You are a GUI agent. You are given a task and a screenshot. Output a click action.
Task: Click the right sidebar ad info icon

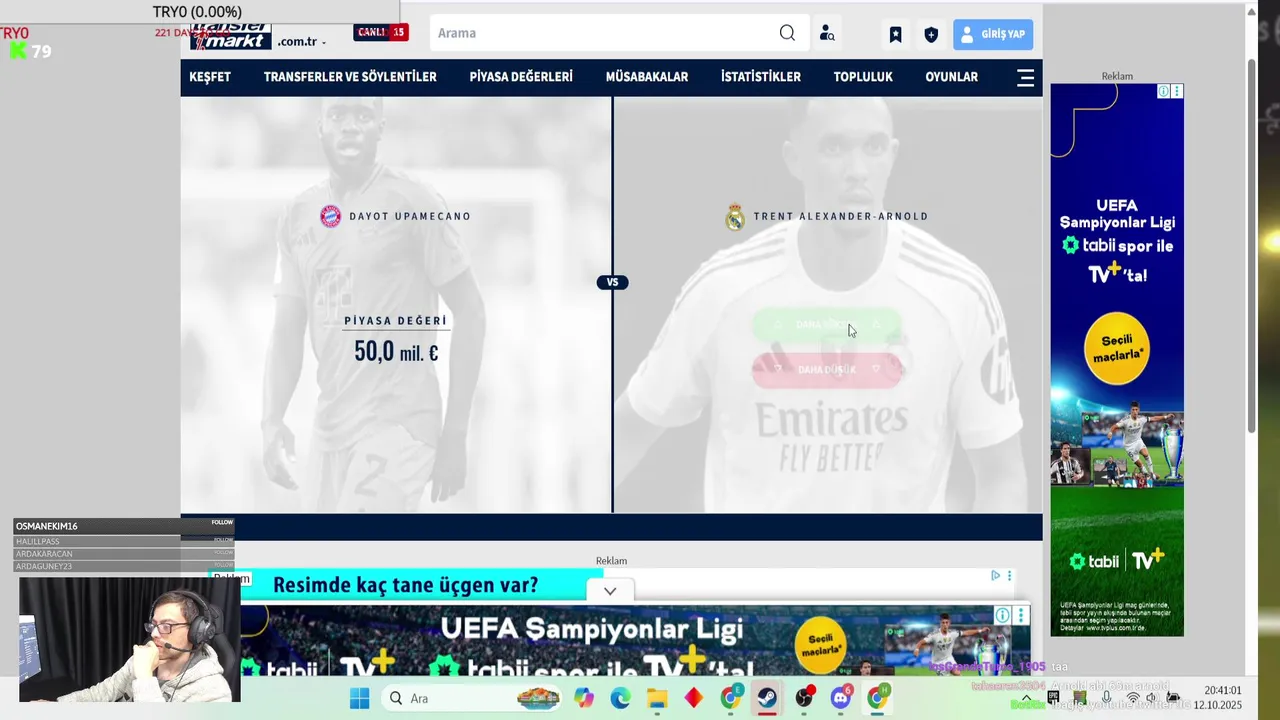click(1164, 91)
